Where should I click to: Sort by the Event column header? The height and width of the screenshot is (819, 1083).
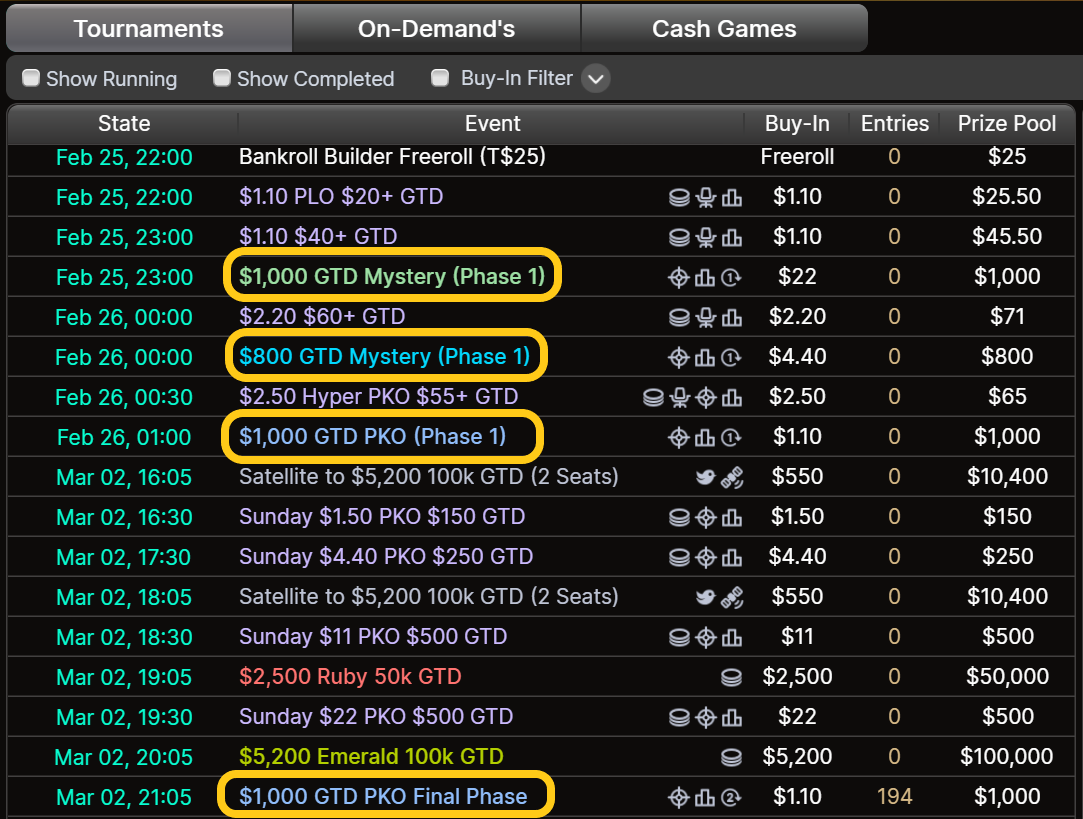492,124
